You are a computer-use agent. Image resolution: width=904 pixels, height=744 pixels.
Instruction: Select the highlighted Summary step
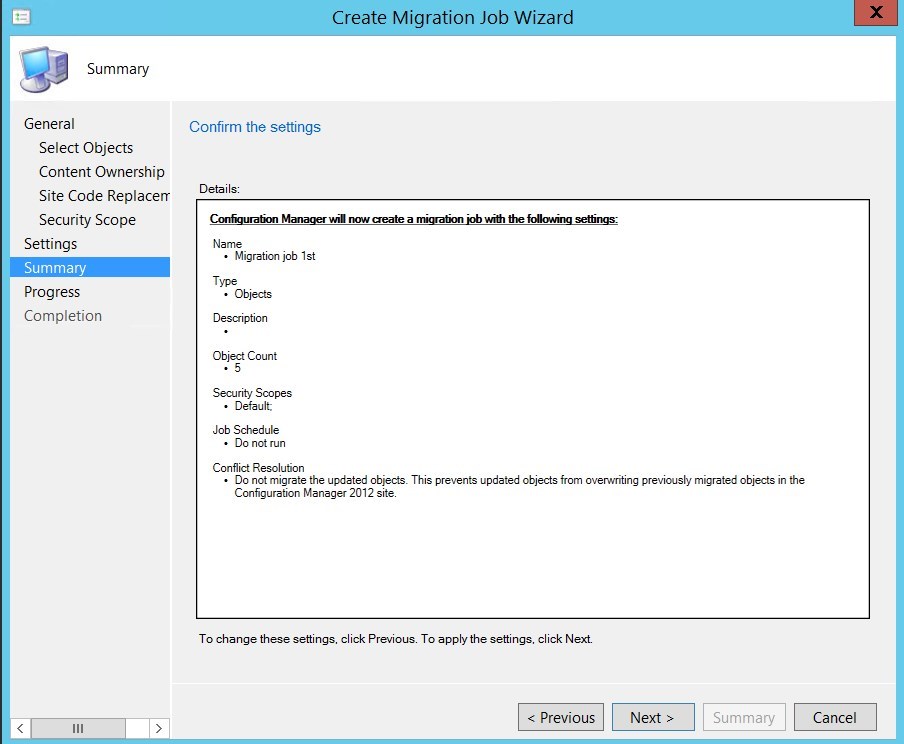56,267
